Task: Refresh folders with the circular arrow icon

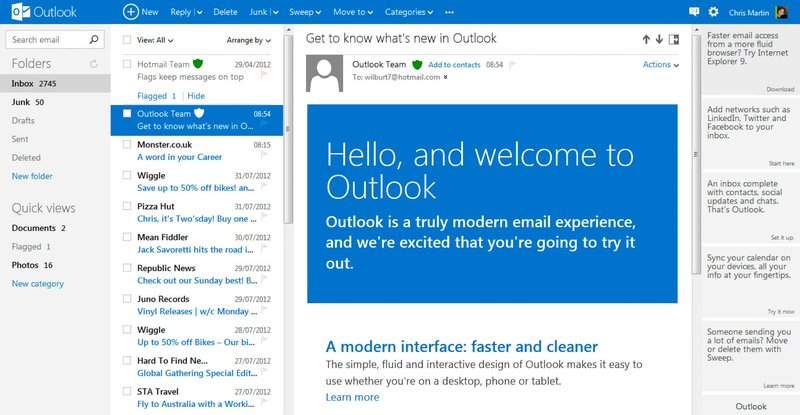Action: 94,64
